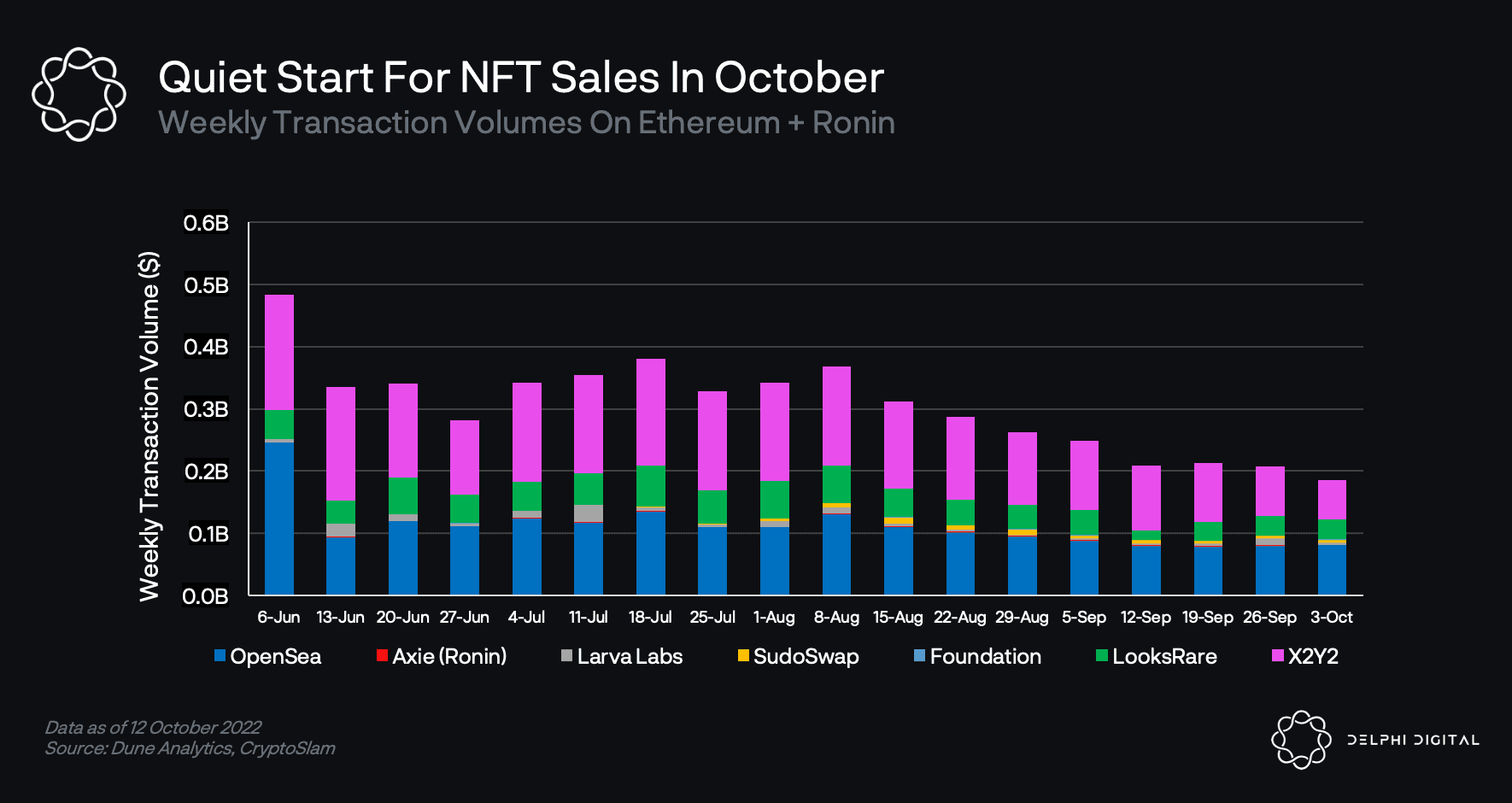Click the light-blue Foundation legend swatch
This screenshot has width=1512, height=803.
pyautogui.click(x=919, y=656)
